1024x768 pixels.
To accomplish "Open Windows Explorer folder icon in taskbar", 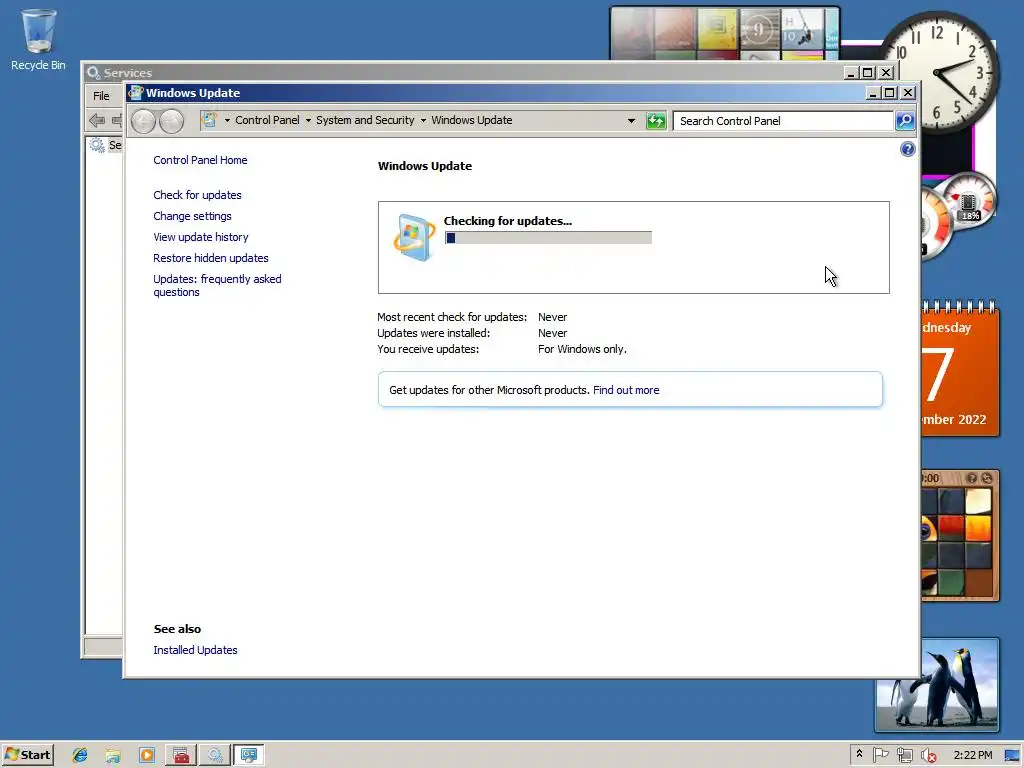I will (x=113, y=756).
